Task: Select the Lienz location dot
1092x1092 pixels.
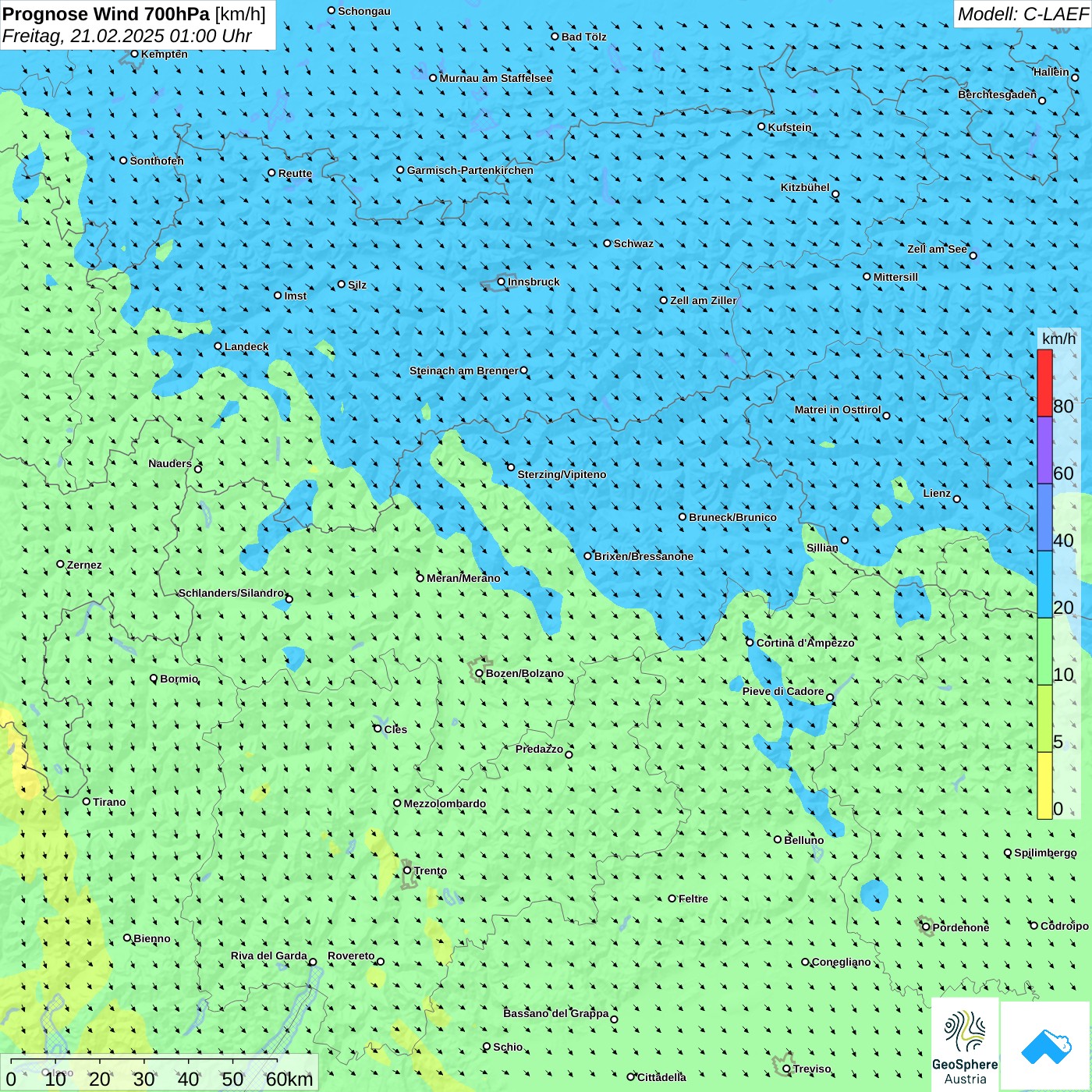Action: click(957, 499)
